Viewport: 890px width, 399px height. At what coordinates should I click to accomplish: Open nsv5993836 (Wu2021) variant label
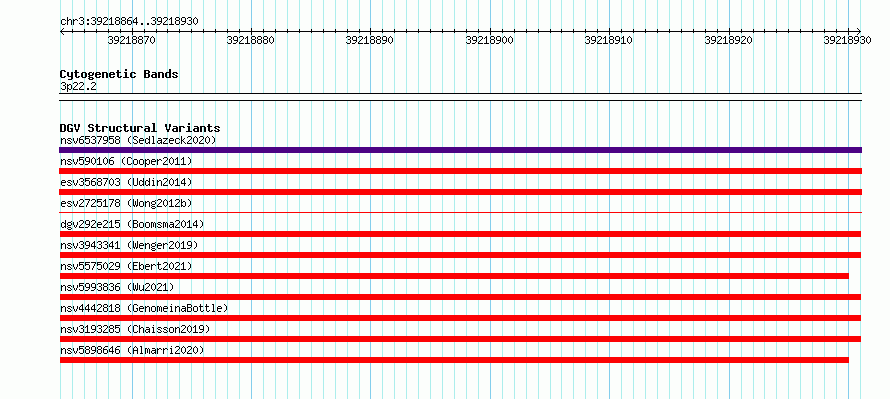(x=117, y=287)
